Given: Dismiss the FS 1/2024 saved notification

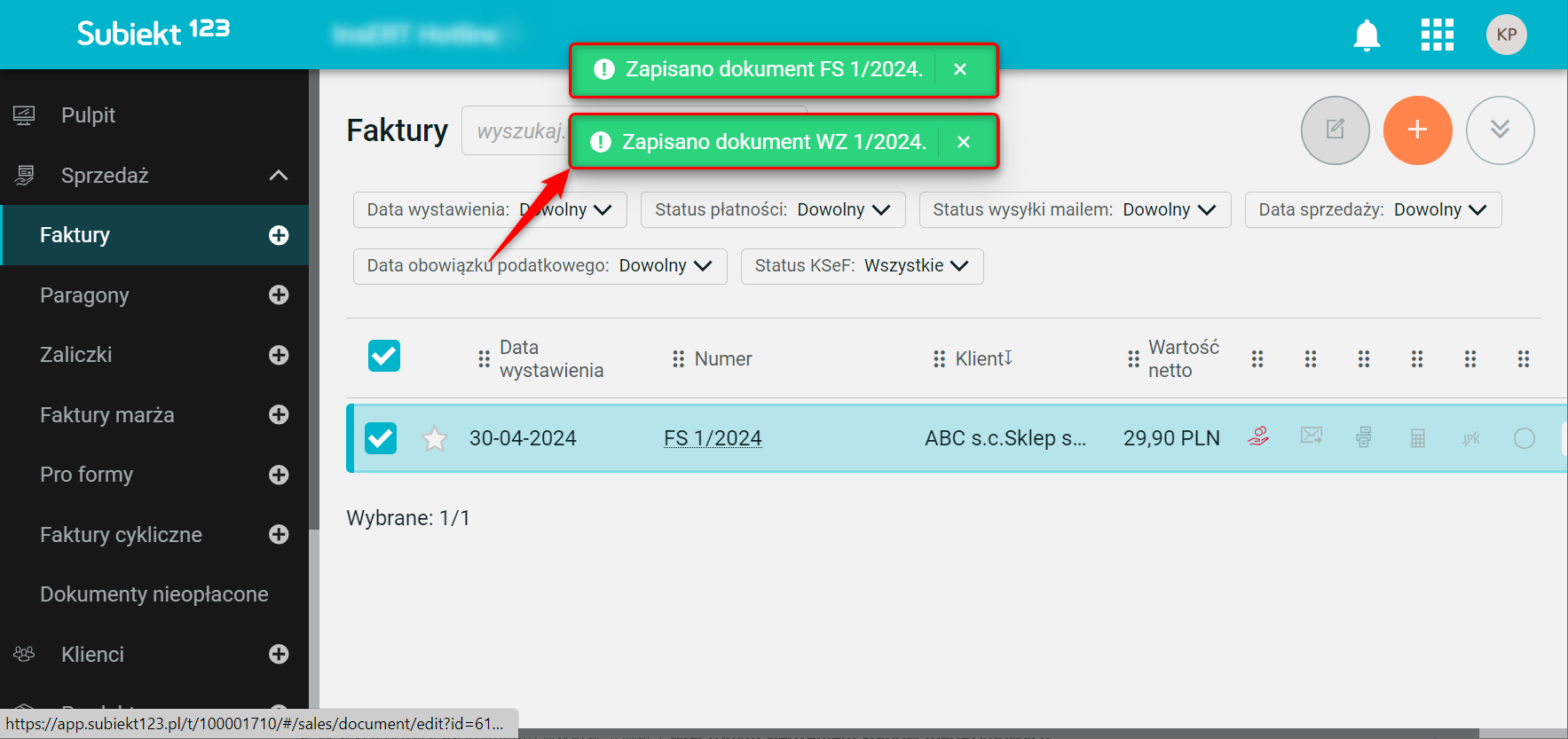Looking at the screenshot, I should [x=960, y=69].
